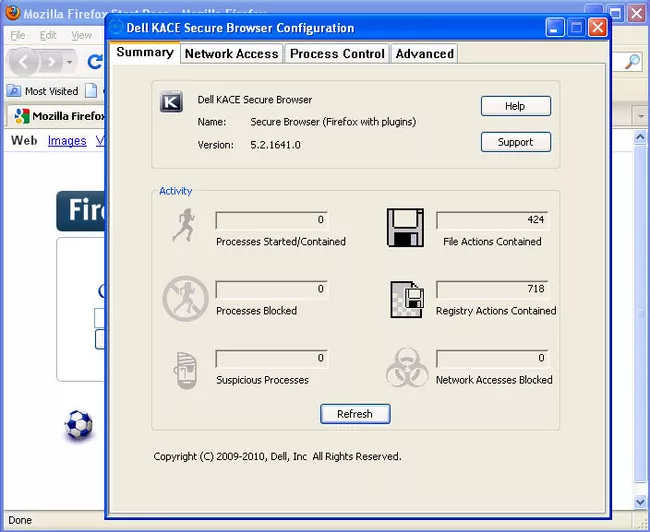This screenshot has width=650, height=532.
Task: Click the Processes Blocked value field
Action: click(272, 289)
